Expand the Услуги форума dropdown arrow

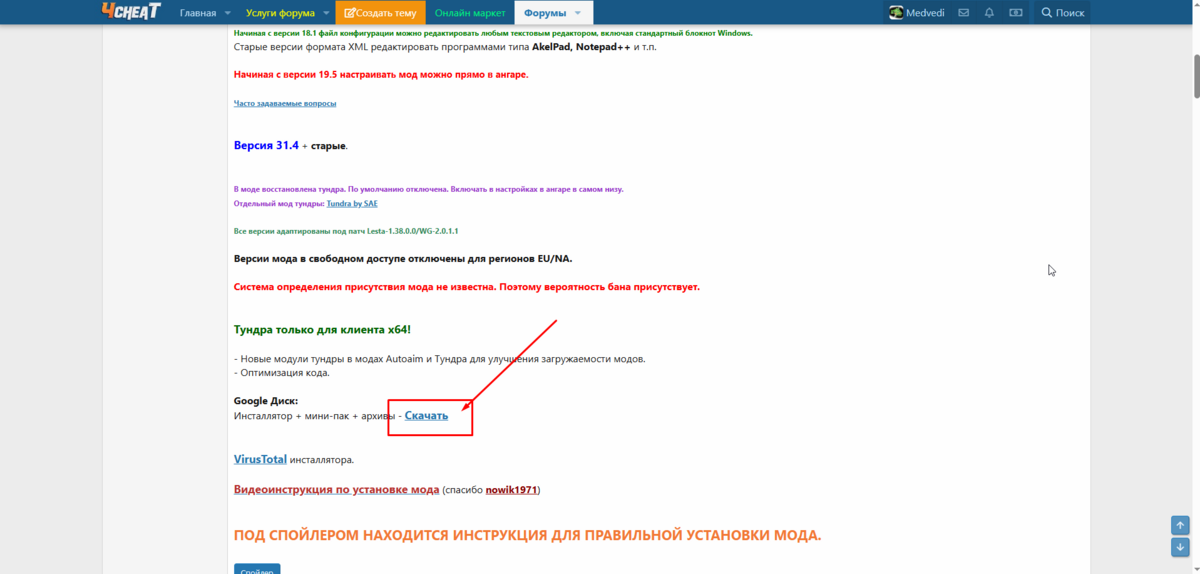[x=327, y=13]
